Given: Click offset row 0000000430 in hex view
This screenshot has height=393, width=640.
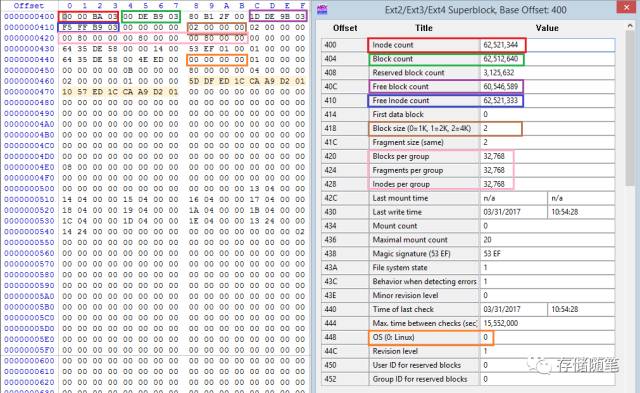Looking at the screenshot, I should coord(29,49).
